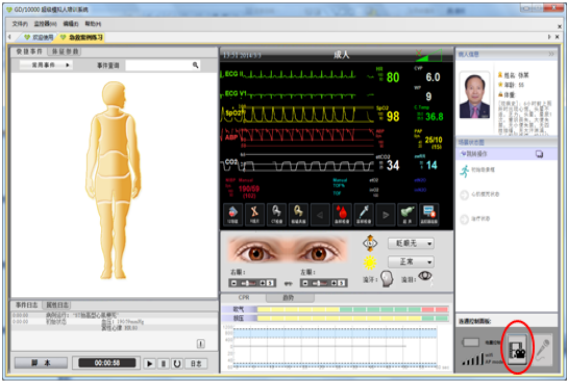Click the microphone icon in control panel
The height and width of the screenshot is (384, 569).
point(543,349)
